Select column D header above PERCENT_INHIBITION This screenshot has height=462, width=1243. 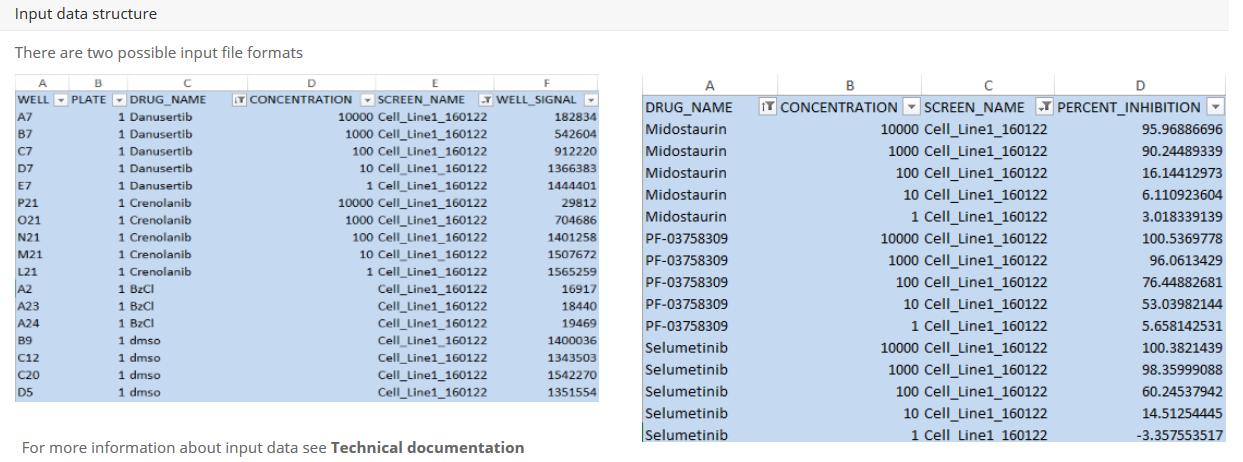(1140, 86)
